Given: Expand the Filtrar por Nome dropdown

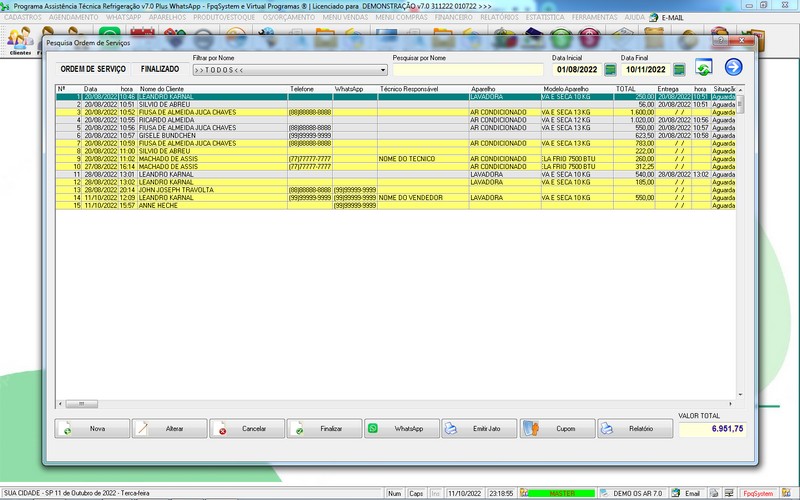Looking at the screenshot, I should tap(383, 71).
